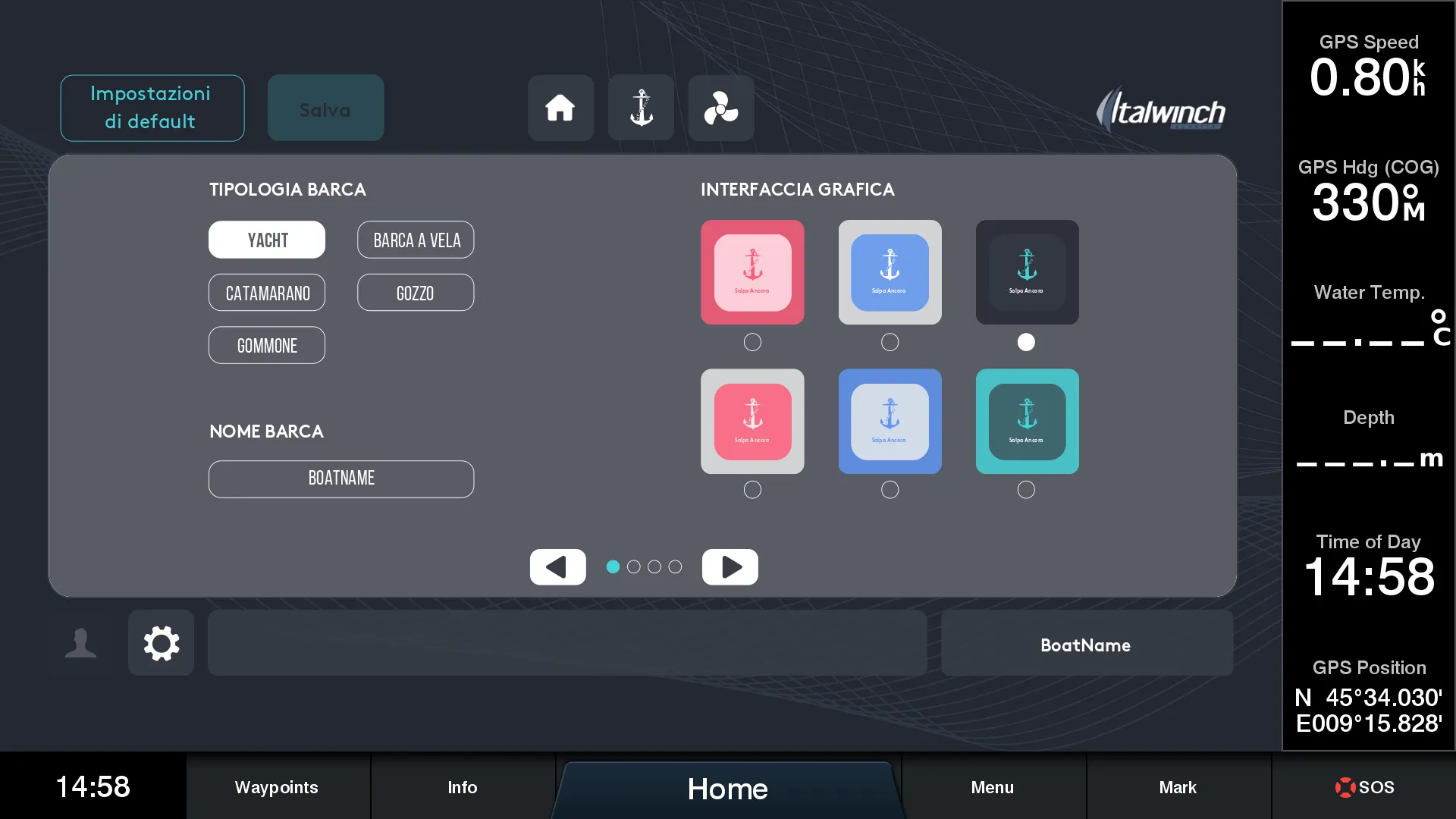Select the light gray theme radio button
1456x819 pixels.
point(889,342)
